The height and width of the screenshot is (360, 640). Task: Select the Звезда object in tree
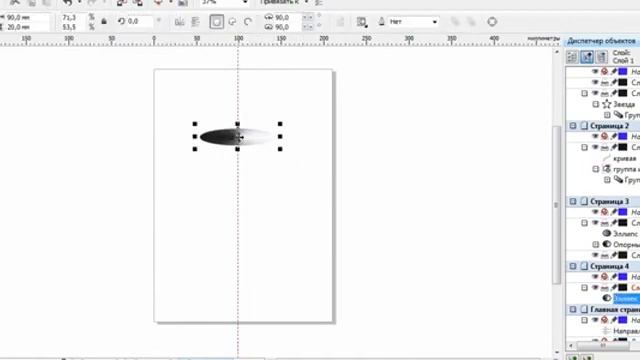(624, 104)
